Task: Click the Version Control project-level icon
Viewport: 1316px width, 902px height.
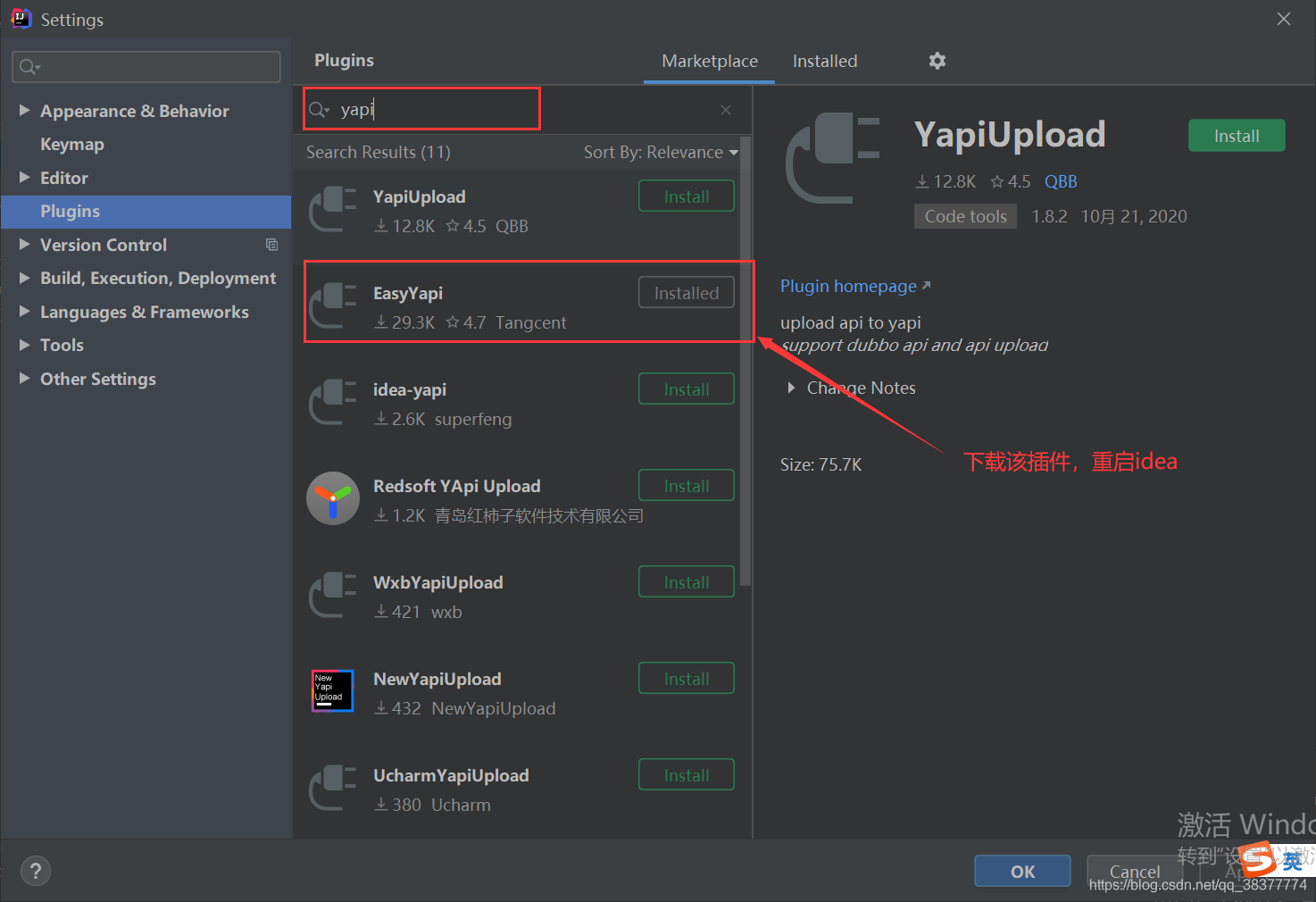Action: point(272,245)
